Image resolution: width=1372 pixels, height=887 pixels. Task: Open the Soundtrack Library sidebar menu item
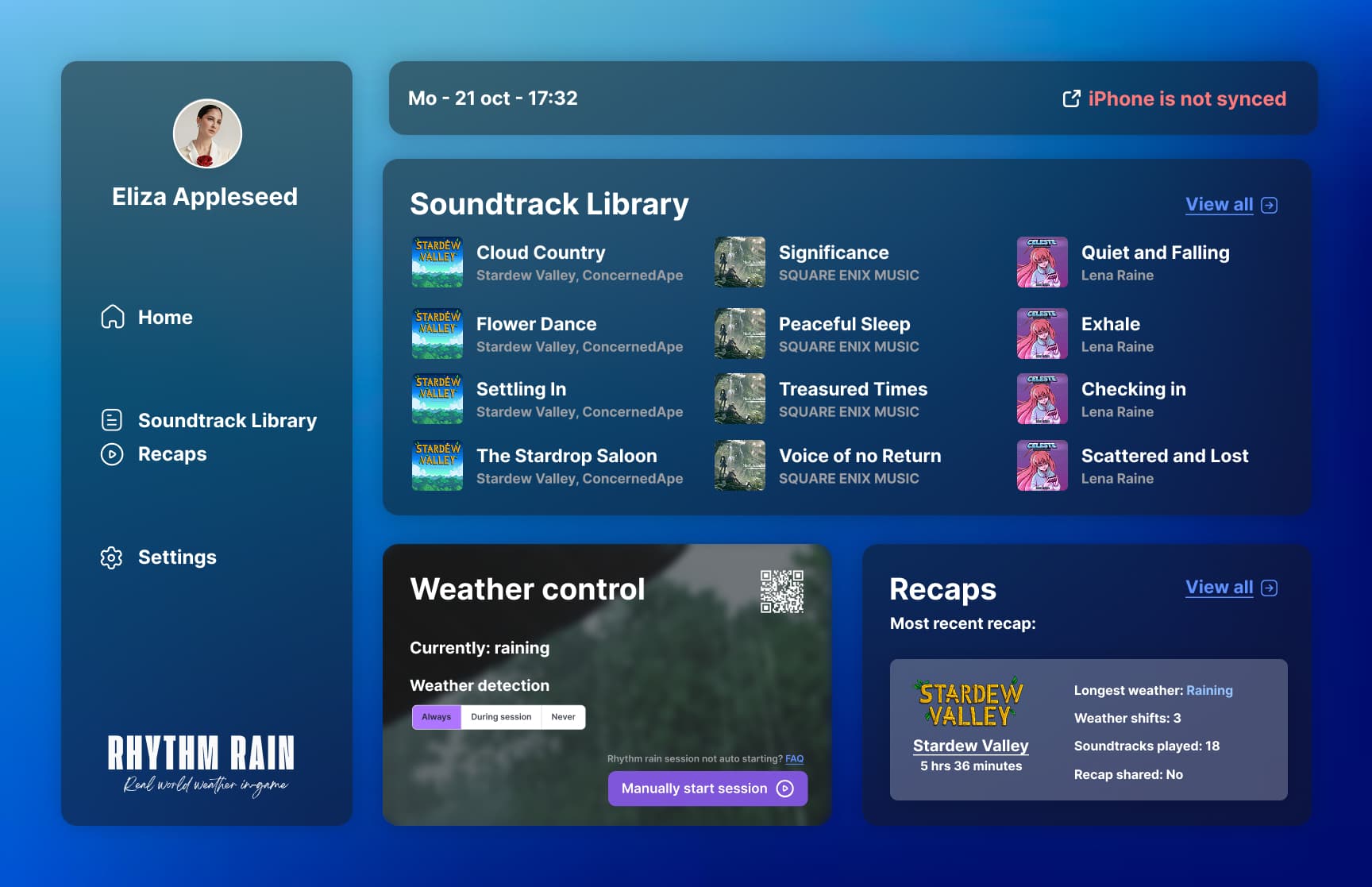click(x=227, y=420)
